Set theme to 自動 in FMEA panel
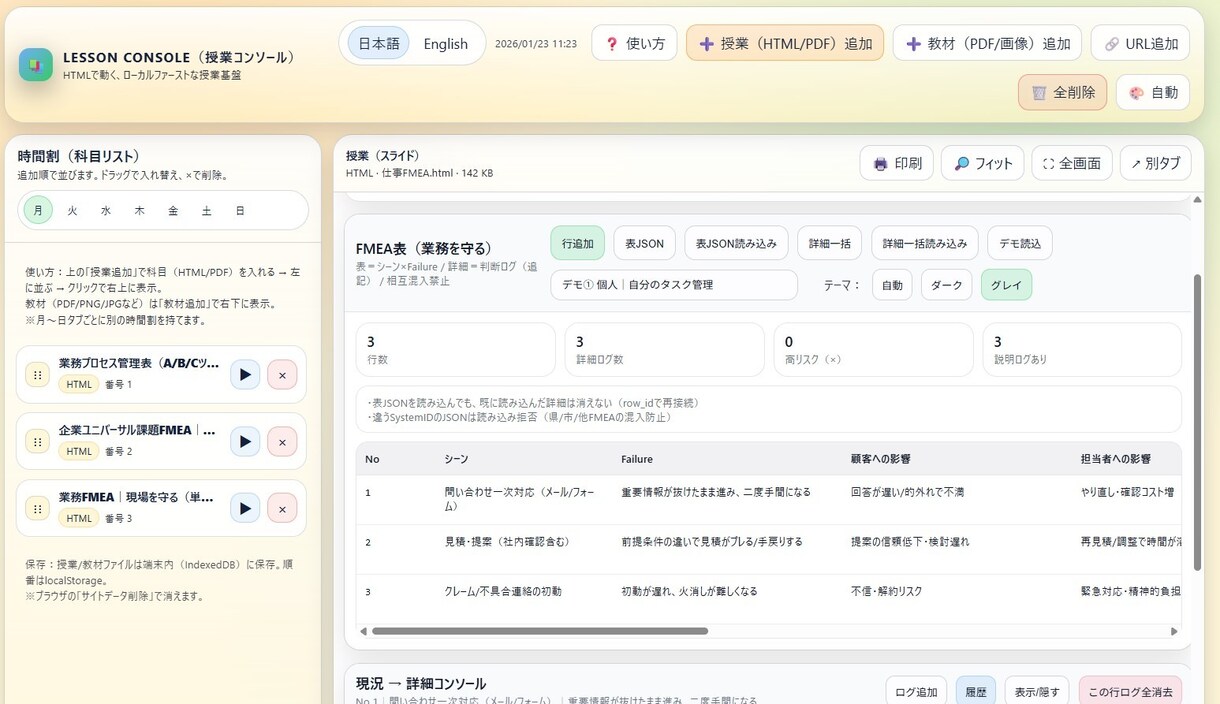1220x704 pixels. coord(892,285)
